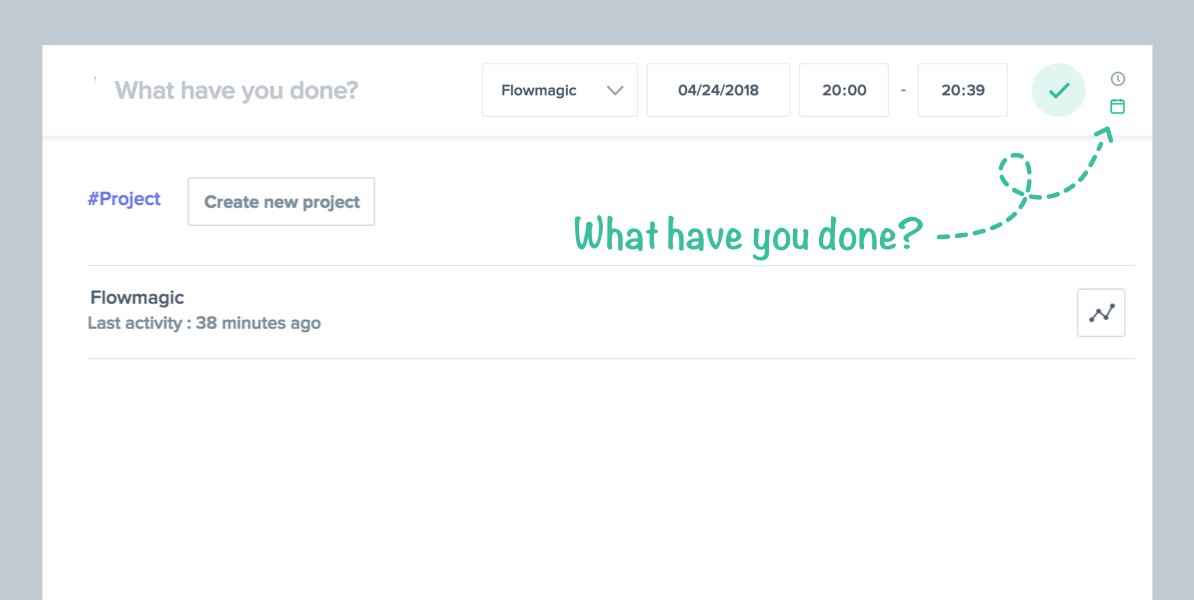
Task: Edit the 20:00 start time field
Action: point(844,90)
